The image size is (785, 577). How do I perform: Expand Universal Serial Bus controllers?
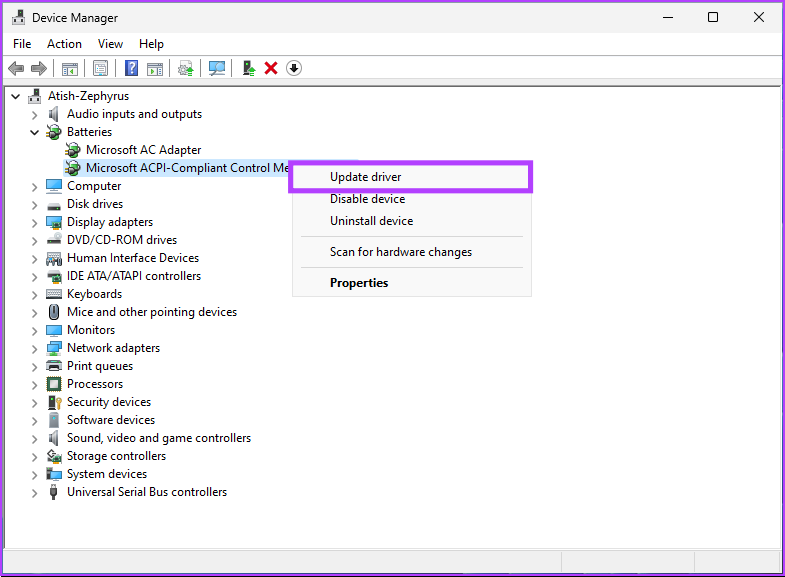coord(35,492)
